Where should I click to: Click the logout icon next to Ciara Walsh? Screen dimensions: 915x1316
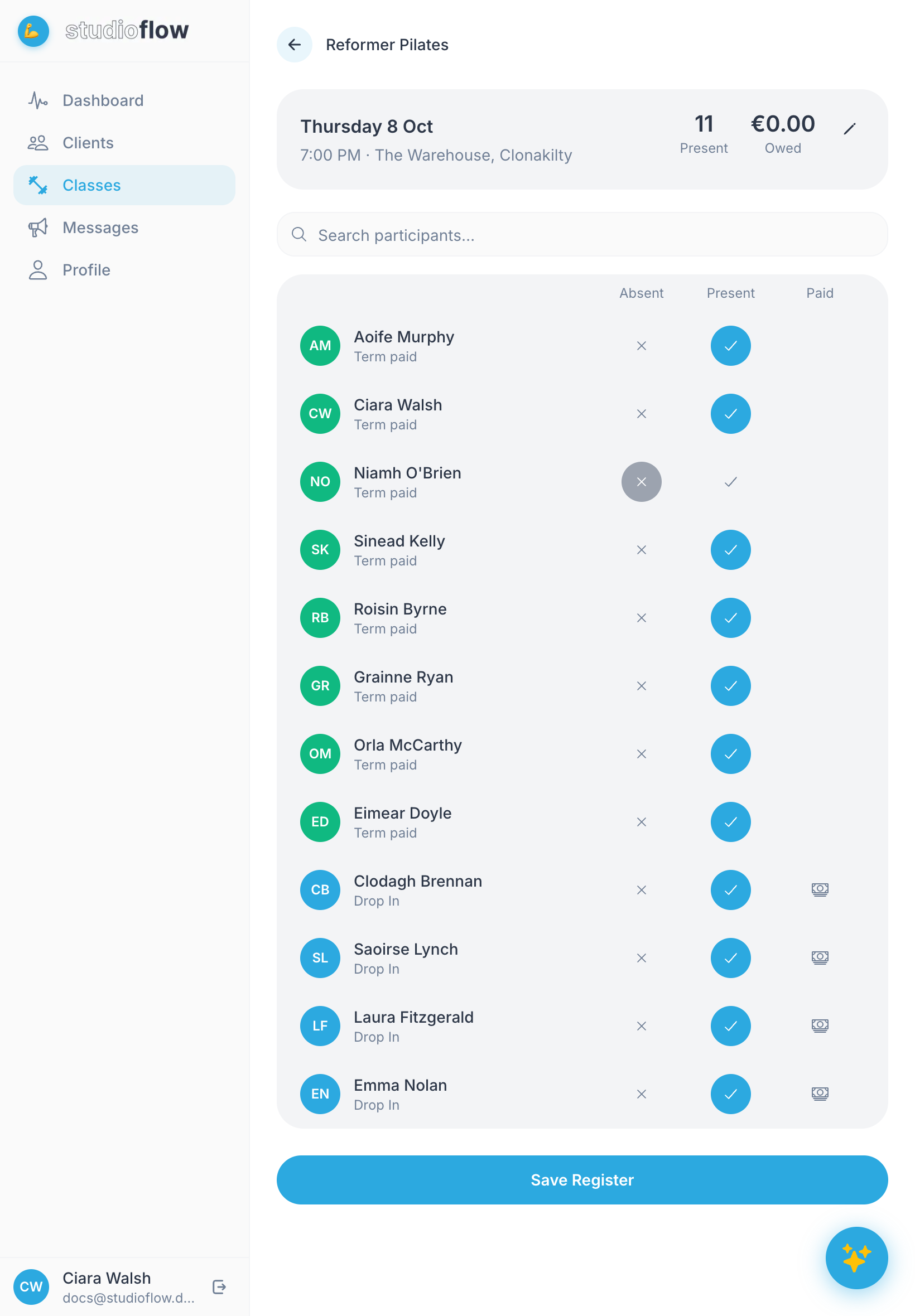tap(219, 1287)
